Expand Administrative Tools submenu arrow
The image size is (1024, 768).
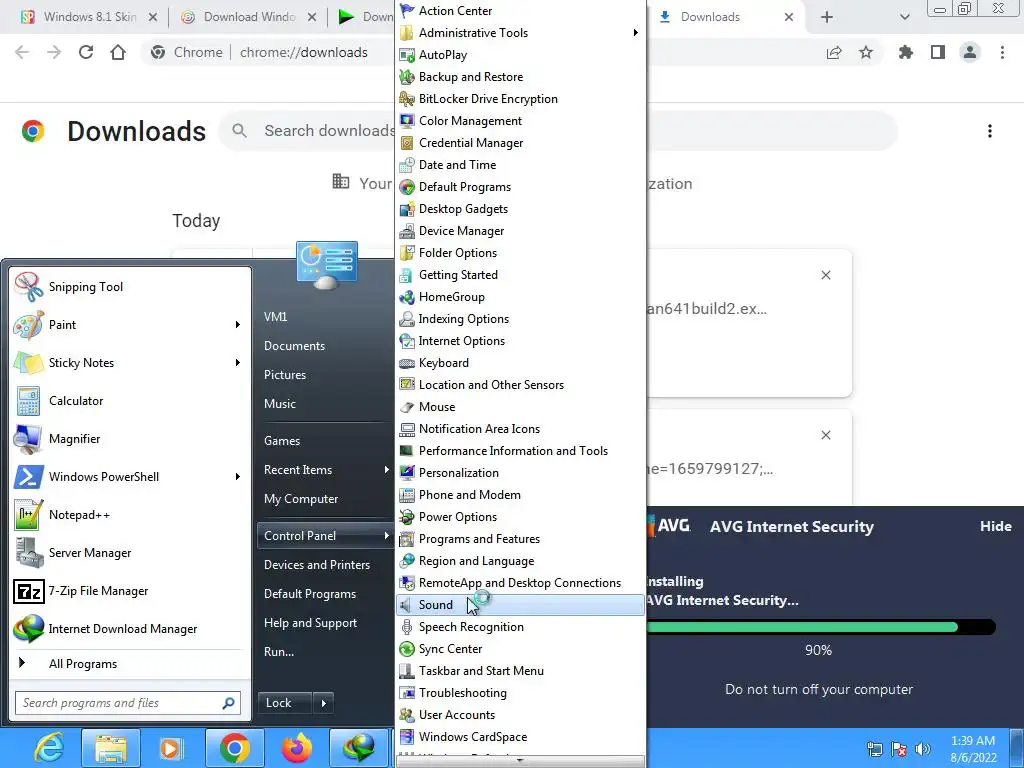pyautogui.click(x=635, y=33)
